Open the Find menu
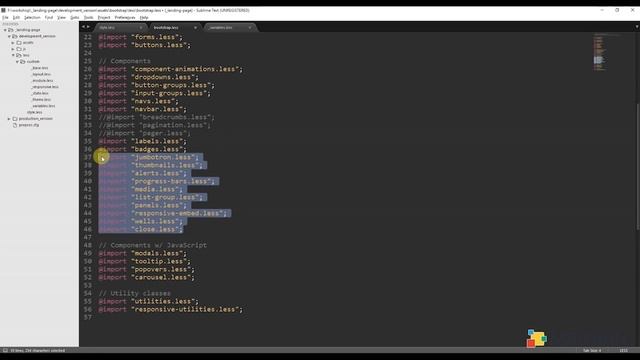Screen dimensions: 640x360 (49, 18)
